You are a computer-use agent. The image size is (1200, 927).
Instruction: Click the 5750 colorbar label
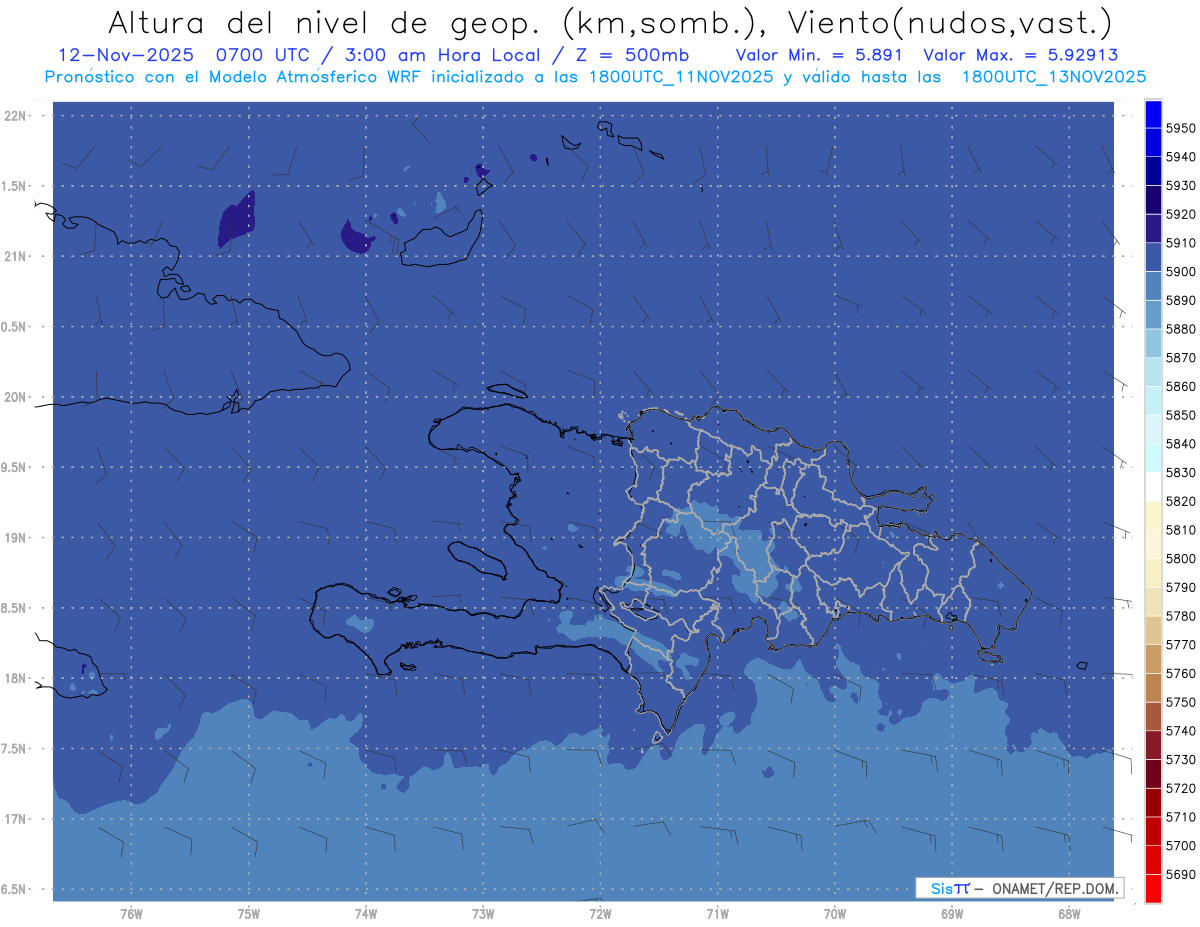(x=1180, y=702)
